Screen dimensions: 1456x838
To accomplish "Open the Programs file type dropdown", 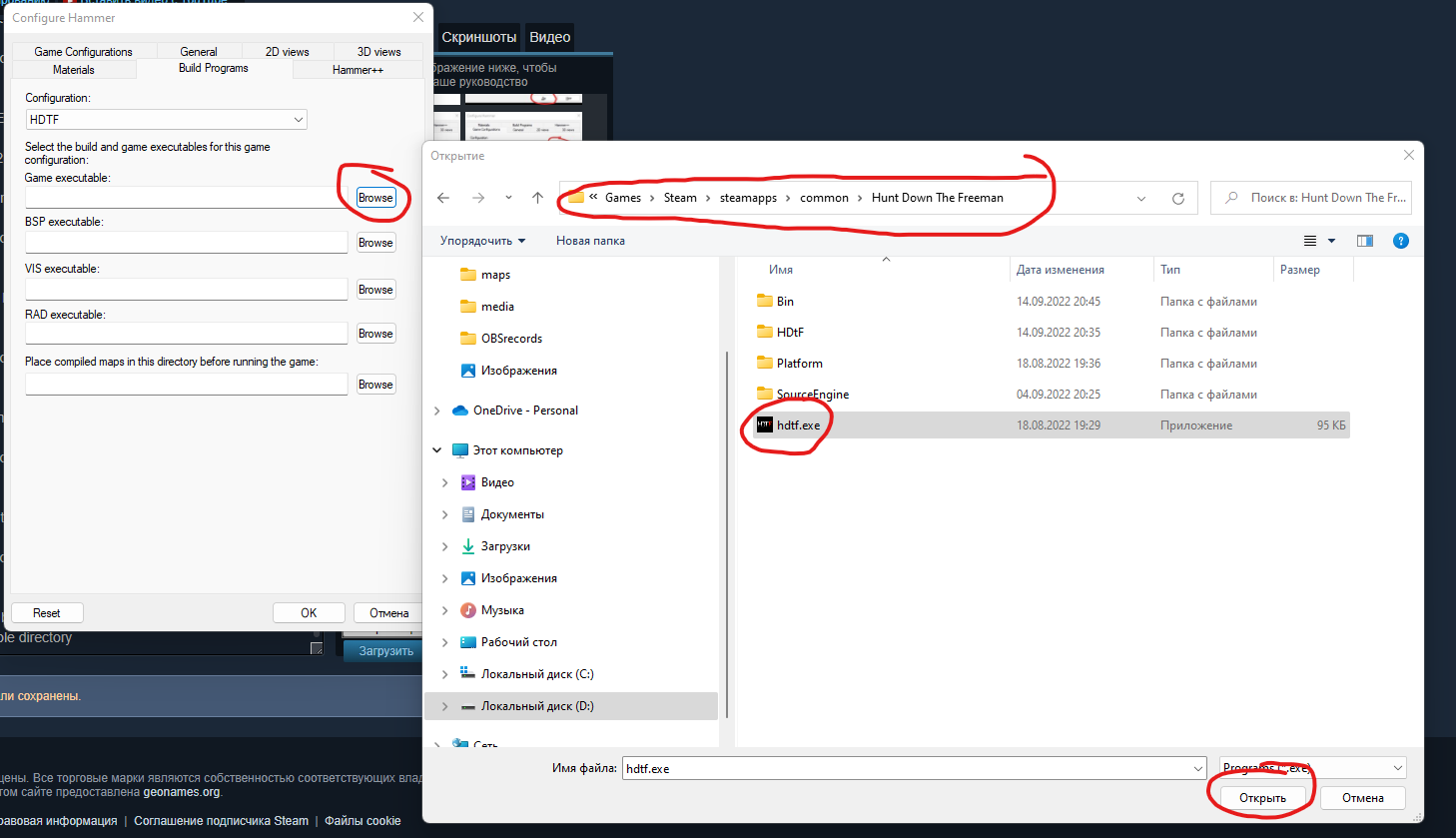I will point(1313,768).
